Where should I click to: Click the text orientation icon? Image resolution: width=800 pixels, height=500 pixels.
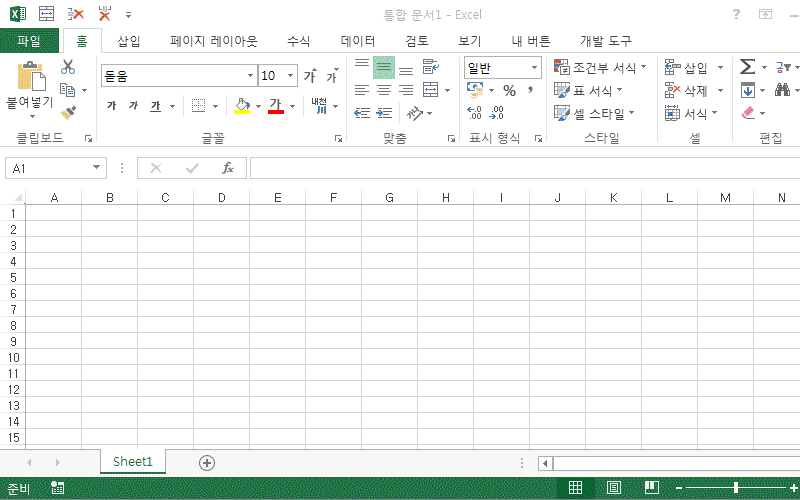(415, 113)
